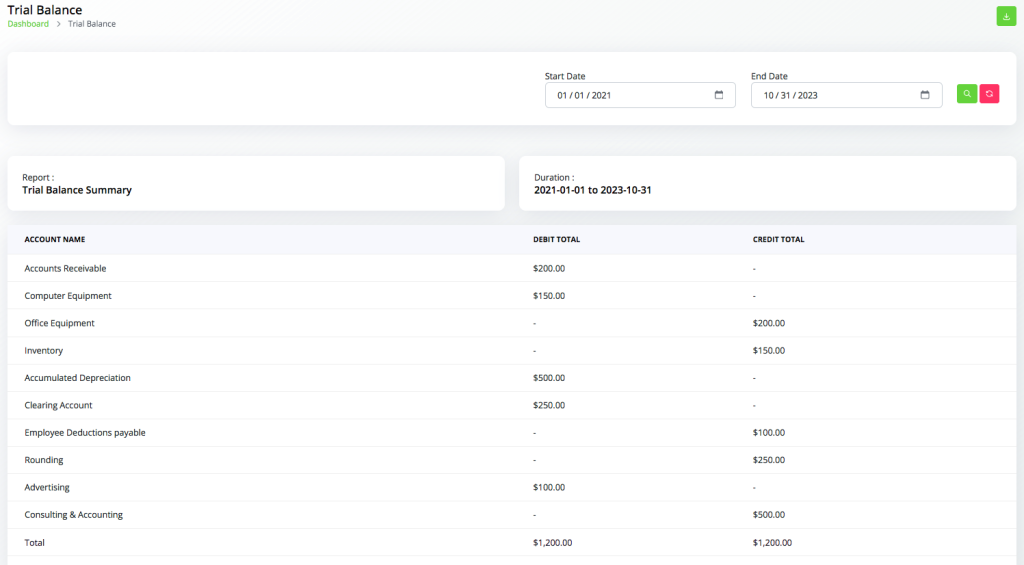Click the green download report icon
1024x565 pixels.
pos(1006,16)
